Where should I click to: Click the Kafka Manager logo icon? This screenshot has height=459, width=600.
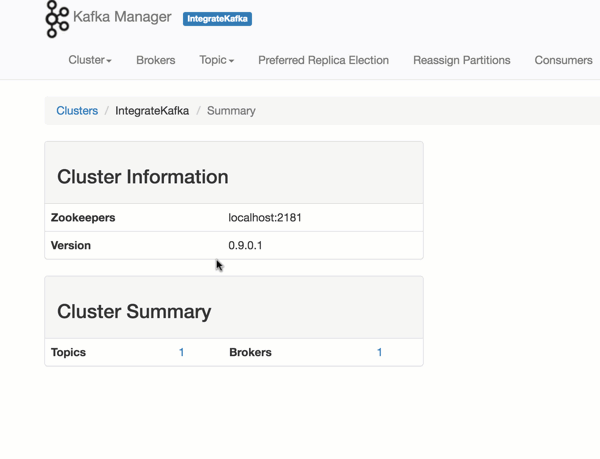[x=57, y=19]
